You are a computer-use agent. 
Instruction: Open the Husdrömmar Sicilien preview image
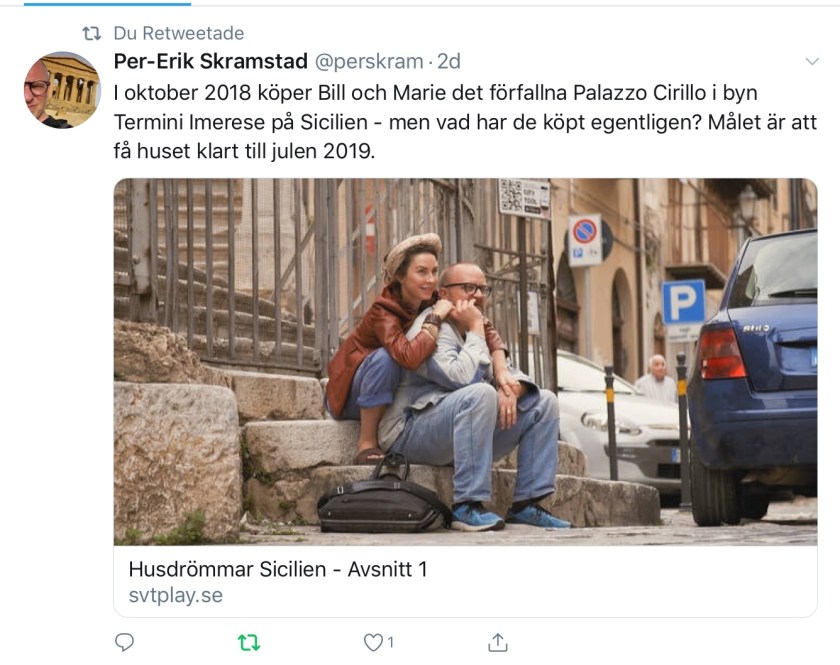[x=466, y=362]
